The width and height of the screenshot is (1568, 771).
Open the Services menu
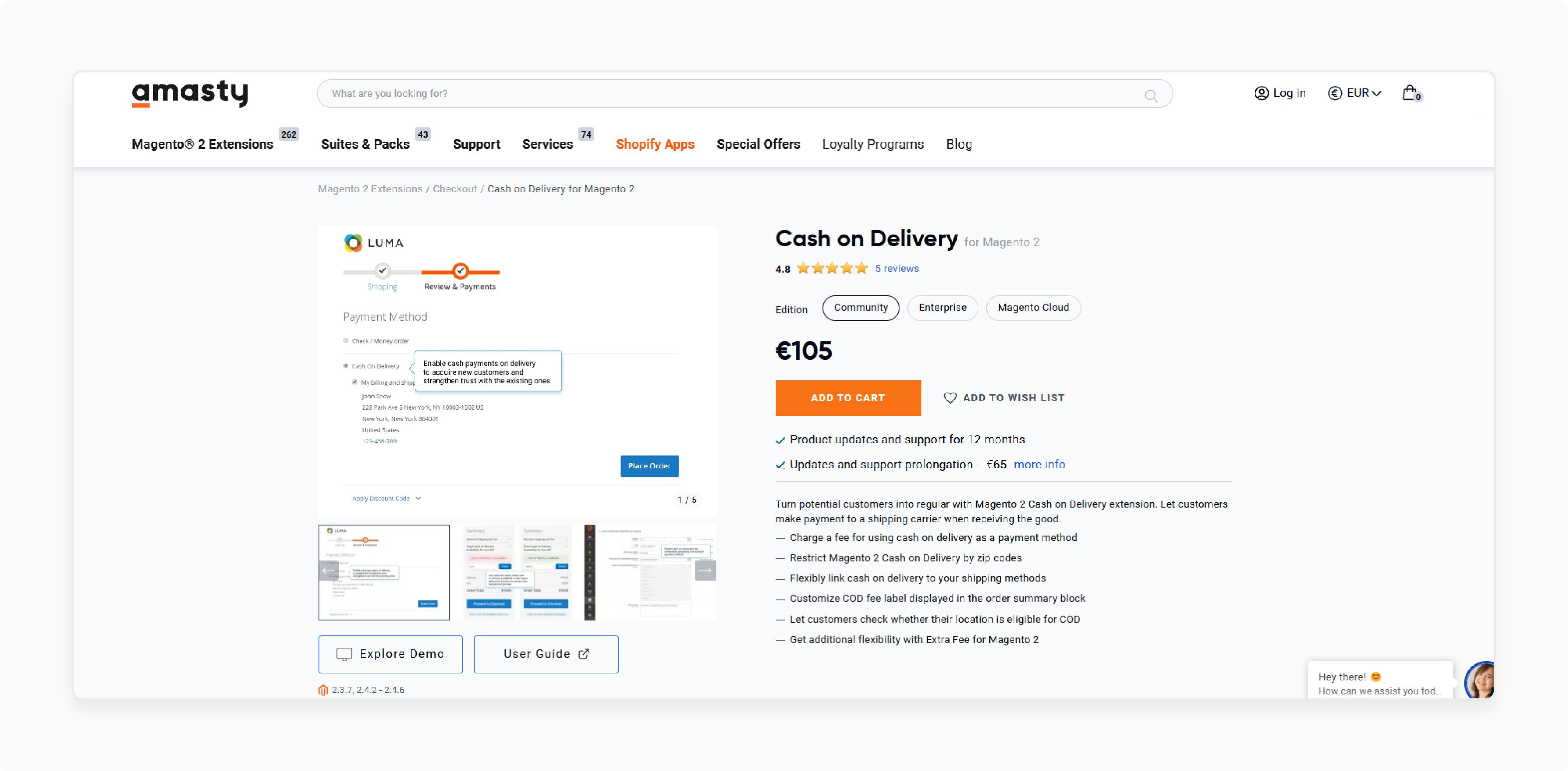pyautogui.click(x=547, y=144)
